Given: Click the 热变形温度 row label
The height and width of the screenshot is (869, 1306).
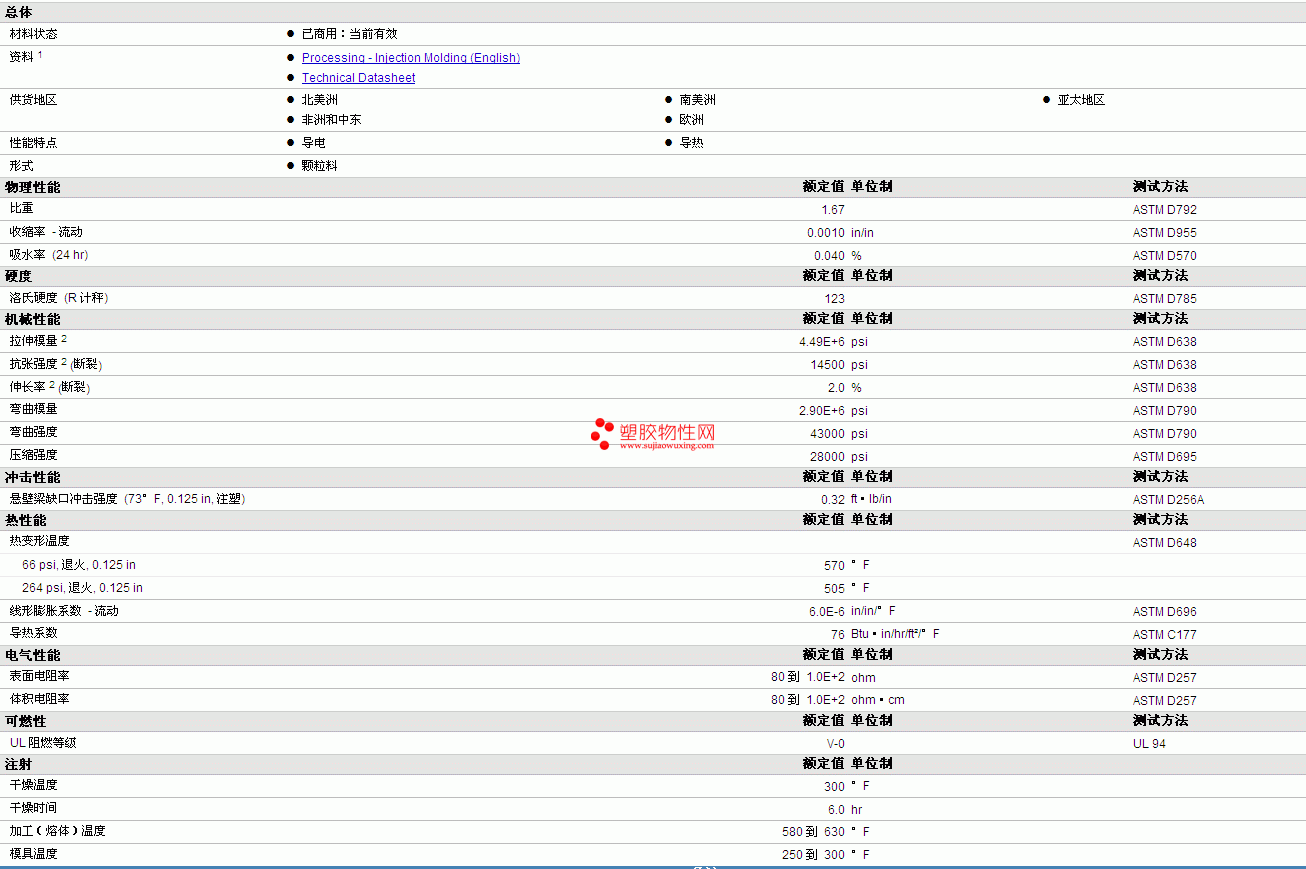Looking at the screenshot, I should (x=40, y=541).
